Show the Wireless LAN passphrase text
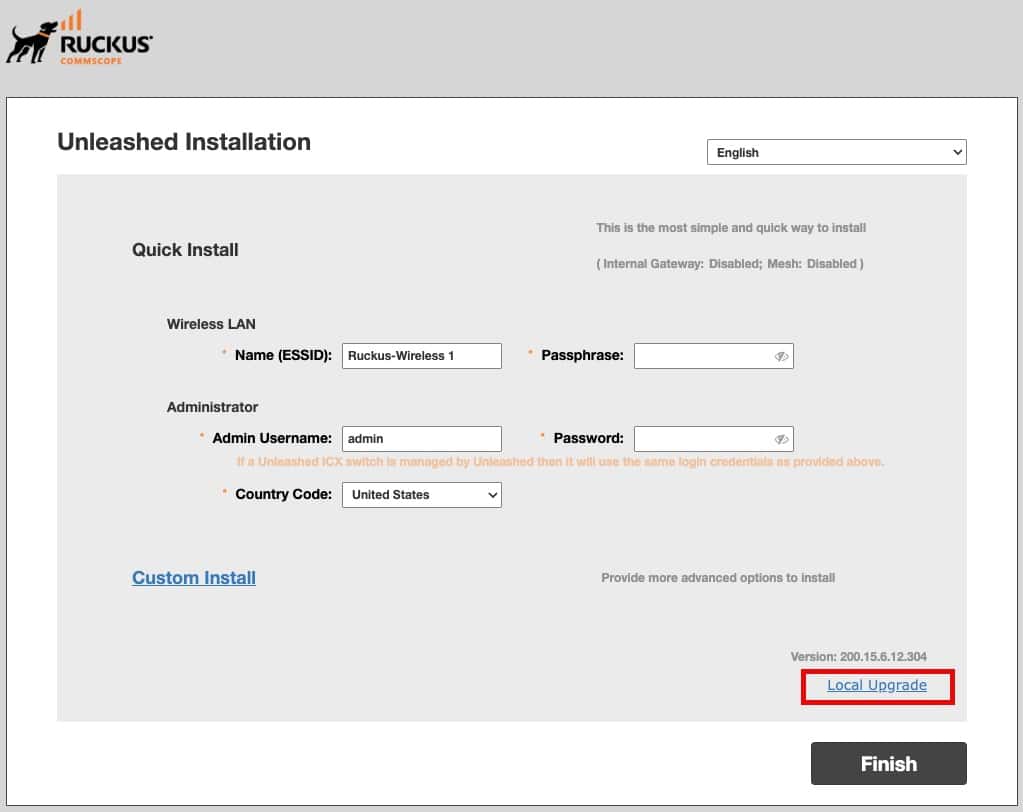1023x812 pixels. pos(781,356)
